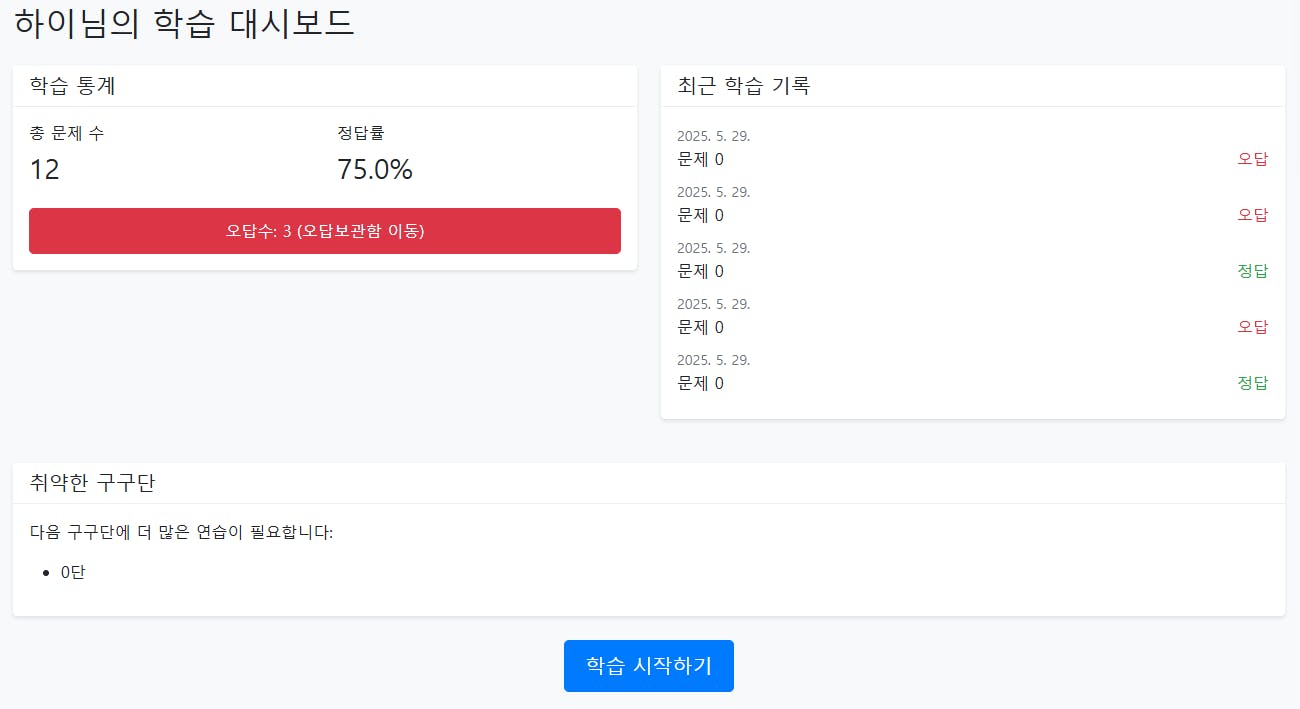1300x709 pixels.
Task: Click the third record's date 2025. 5. 29.
Action: point(713,248)
